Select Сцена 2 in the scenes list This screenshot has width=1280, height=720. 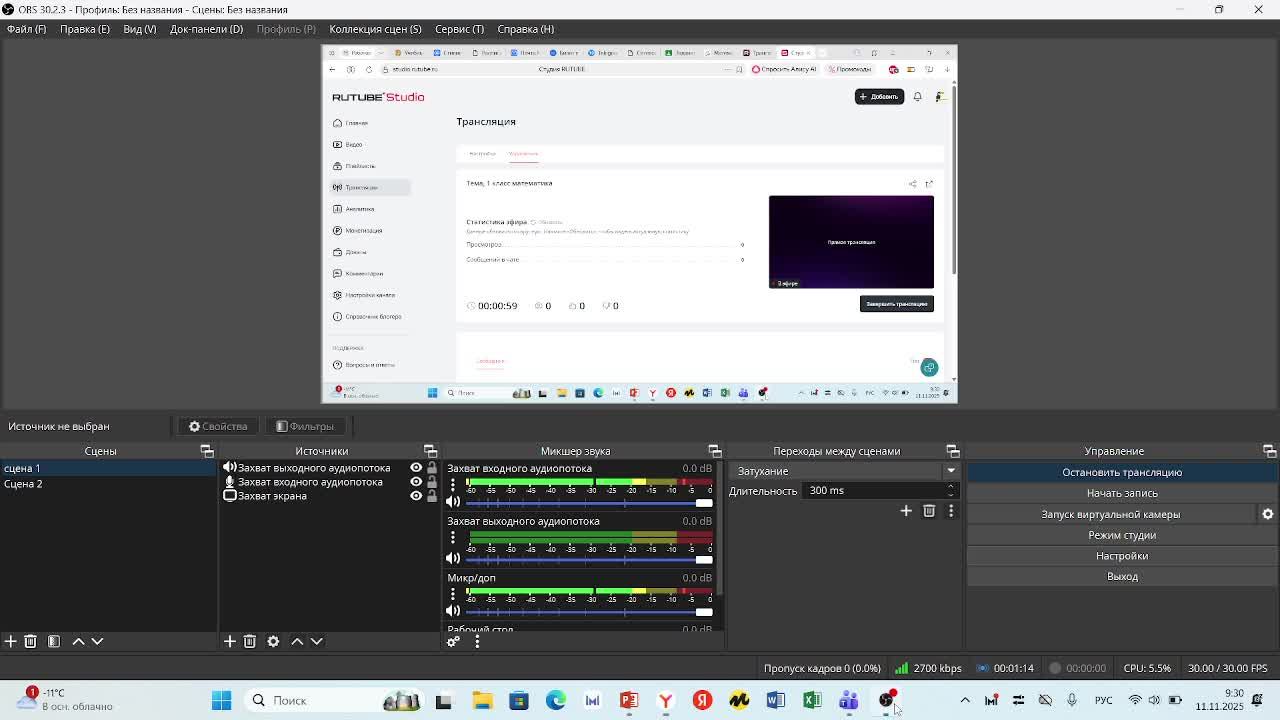109,484
